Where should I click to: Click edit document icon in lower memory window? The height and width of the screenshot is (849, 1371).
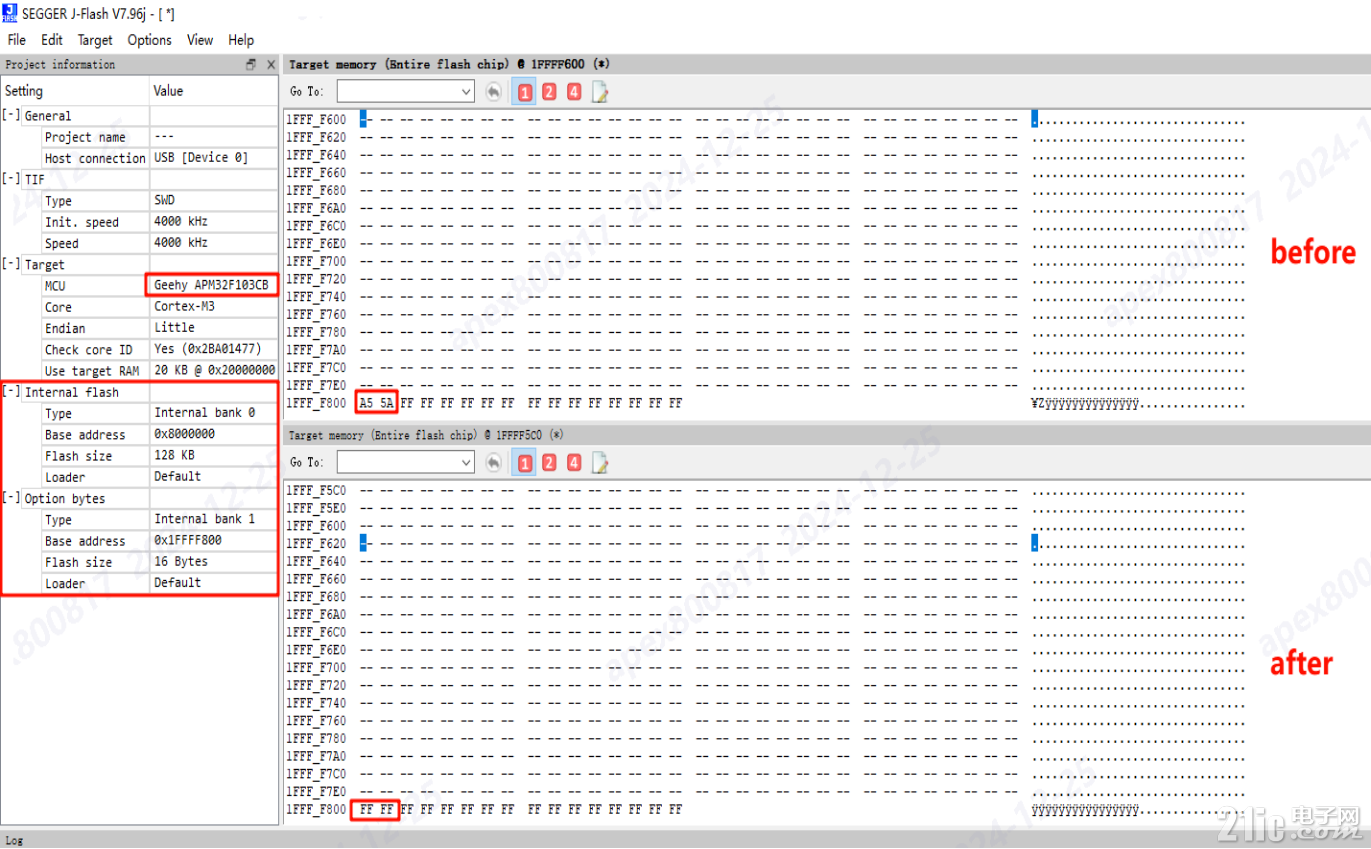click(600, 463)
